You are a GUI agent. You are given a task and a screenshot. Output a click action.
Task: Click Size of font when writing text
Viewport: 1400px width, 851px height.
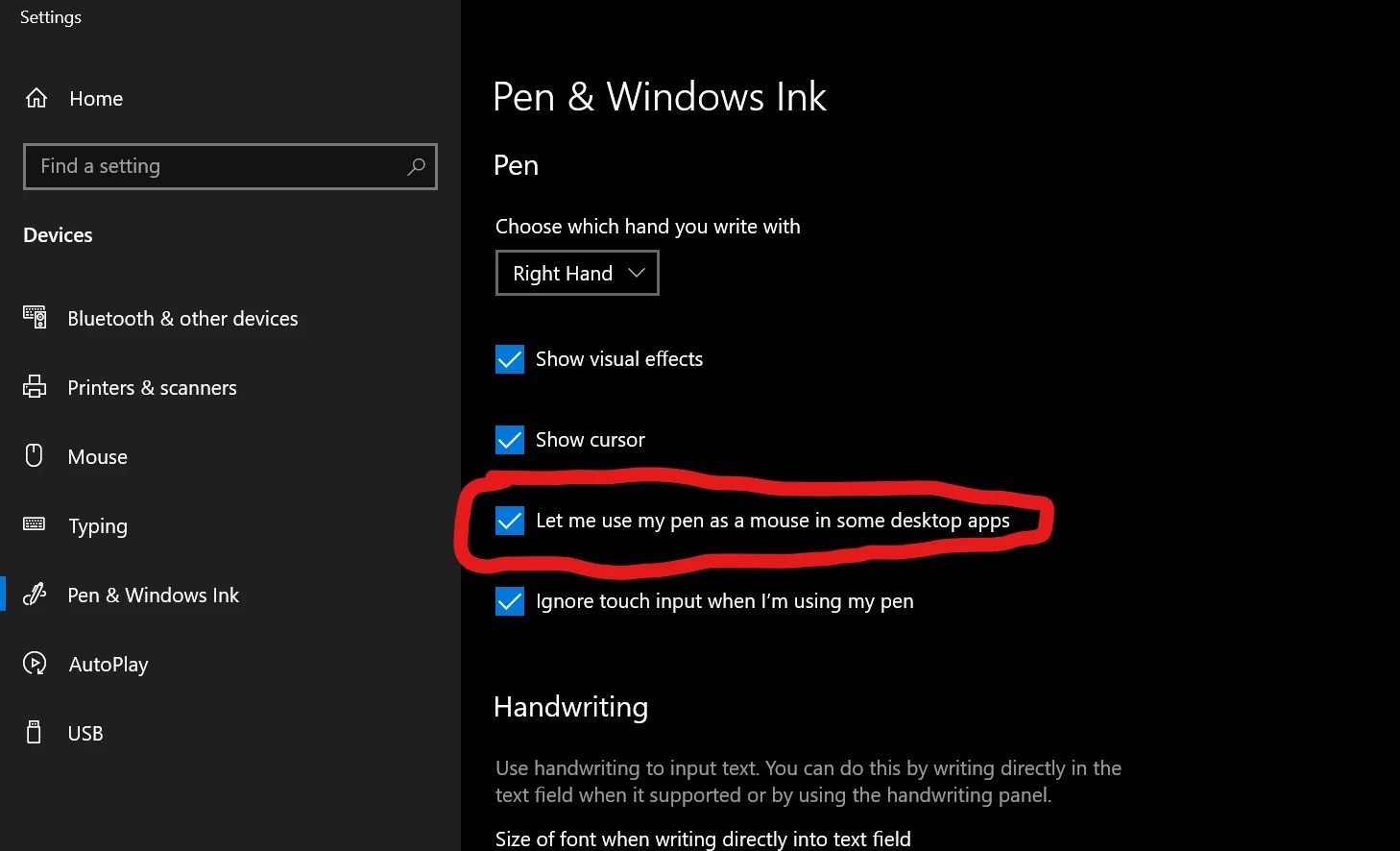click(703, 839)
